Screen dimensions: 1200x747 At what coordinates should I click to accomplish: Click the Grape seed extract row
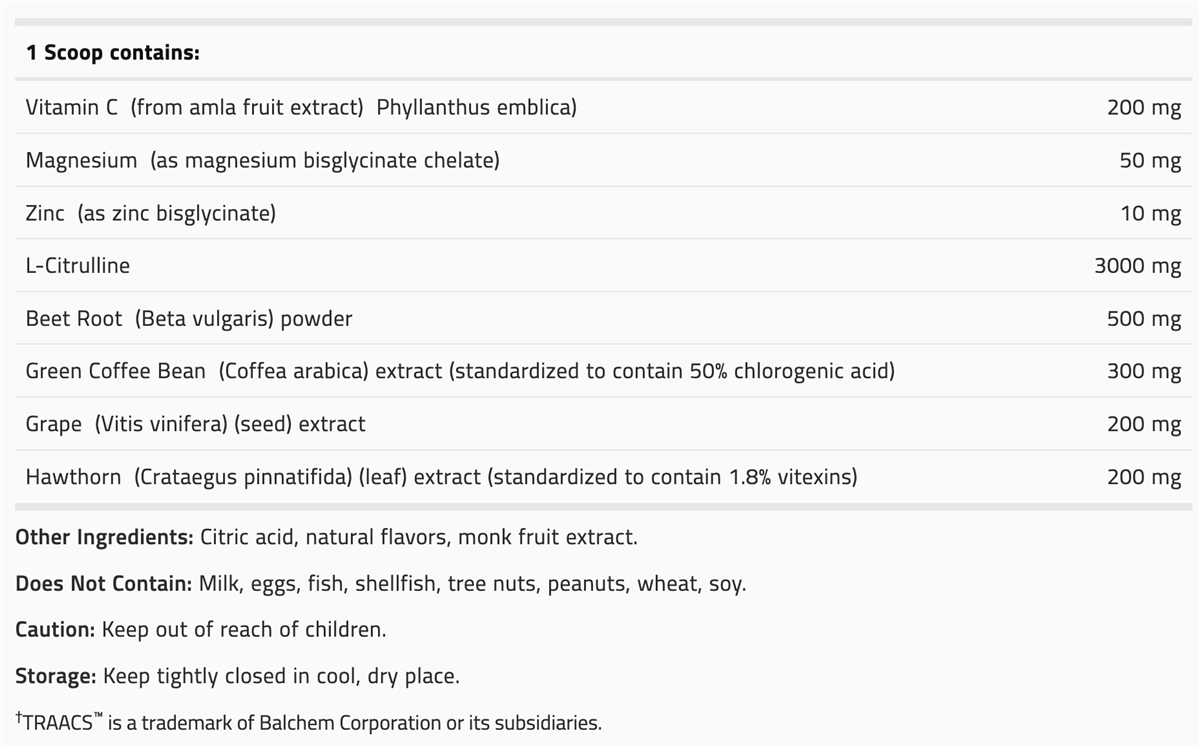pyautogui.click(x=195, y=424)
